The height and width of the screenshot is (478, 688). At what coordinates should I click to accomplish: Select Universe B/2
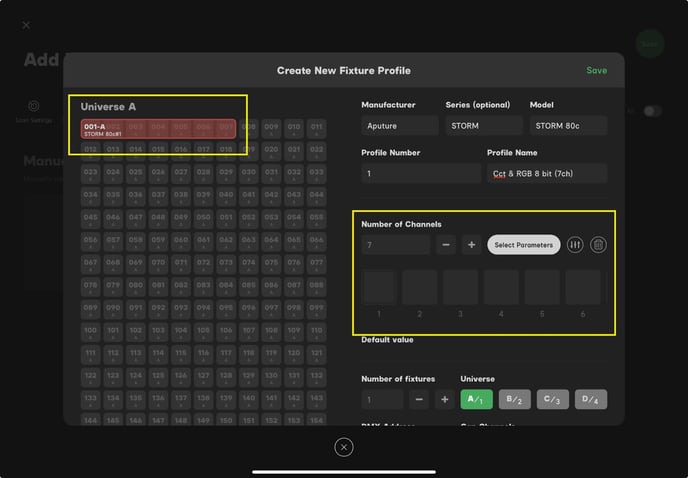[514, 399]
